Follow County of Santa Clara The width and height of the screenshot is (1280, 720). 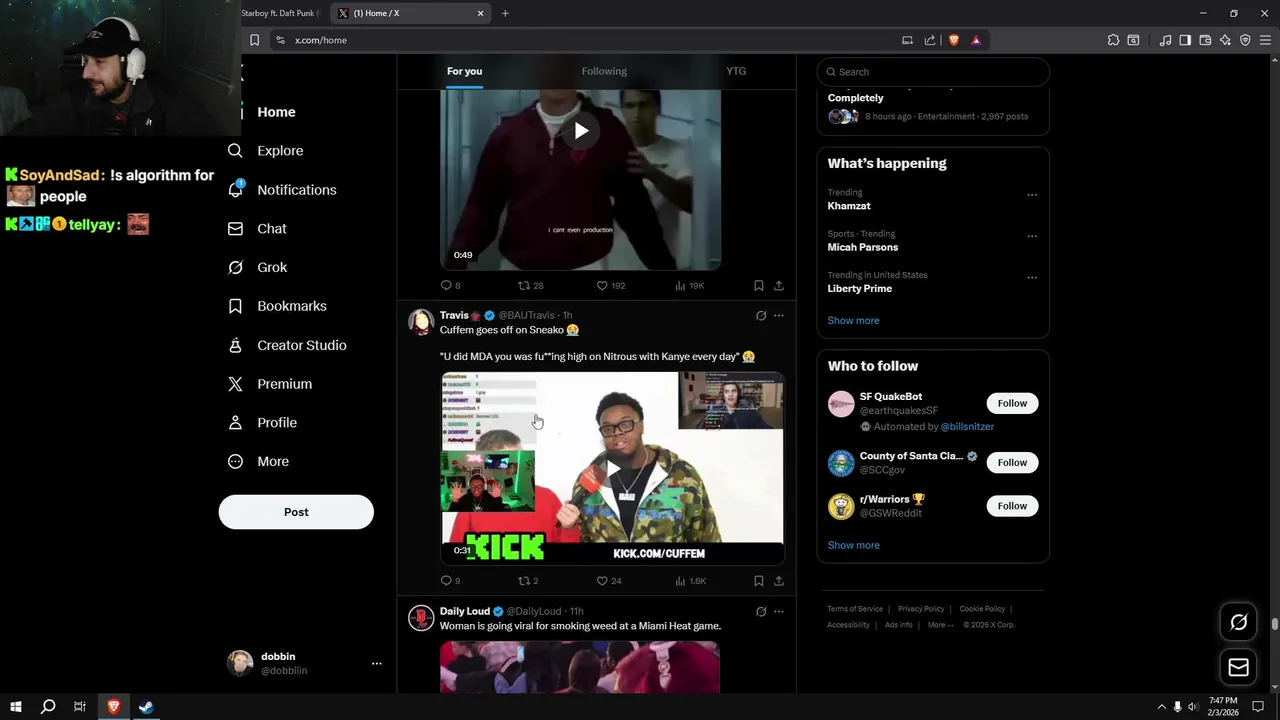tap(1012, 462)
